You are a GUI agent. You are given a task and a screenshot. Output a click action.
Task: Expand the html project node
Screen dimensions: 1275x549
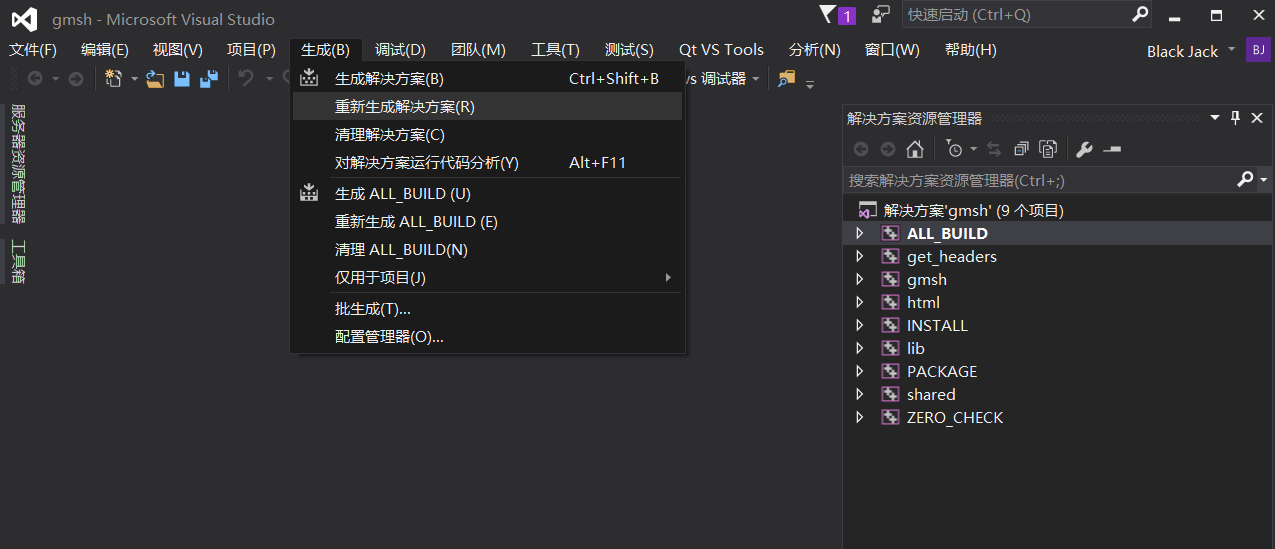tap(859, 302)
